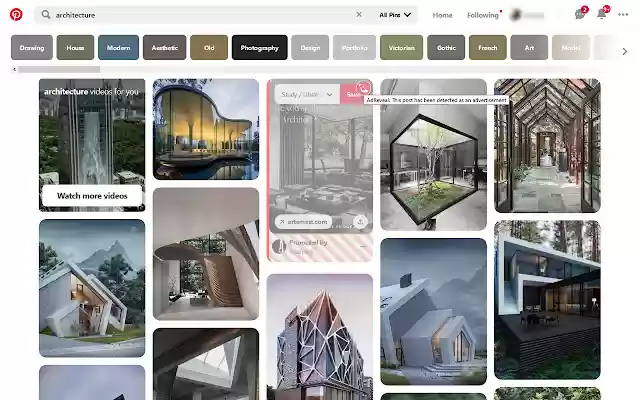Apply the Victorian filter chip
The height and width of the screenshot is (400, 640).
pyautogui.click(x=402, y=47)
